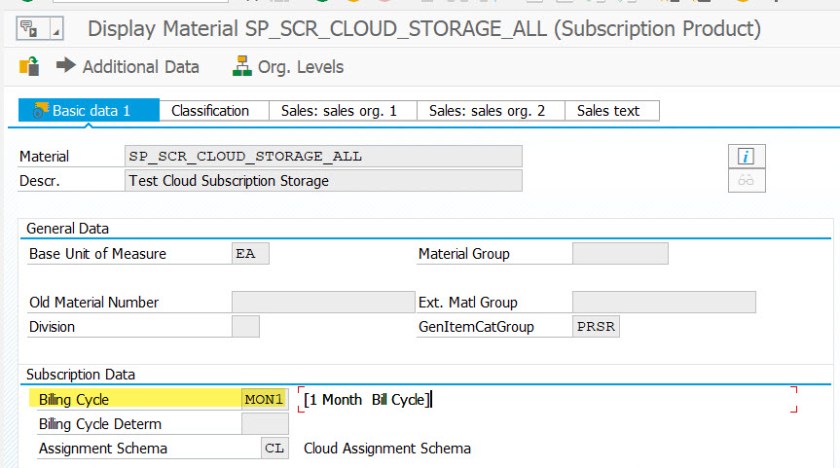840x468 pixels.
Task: Click the Basic data 1 tab icon
Action: (40, 111)
